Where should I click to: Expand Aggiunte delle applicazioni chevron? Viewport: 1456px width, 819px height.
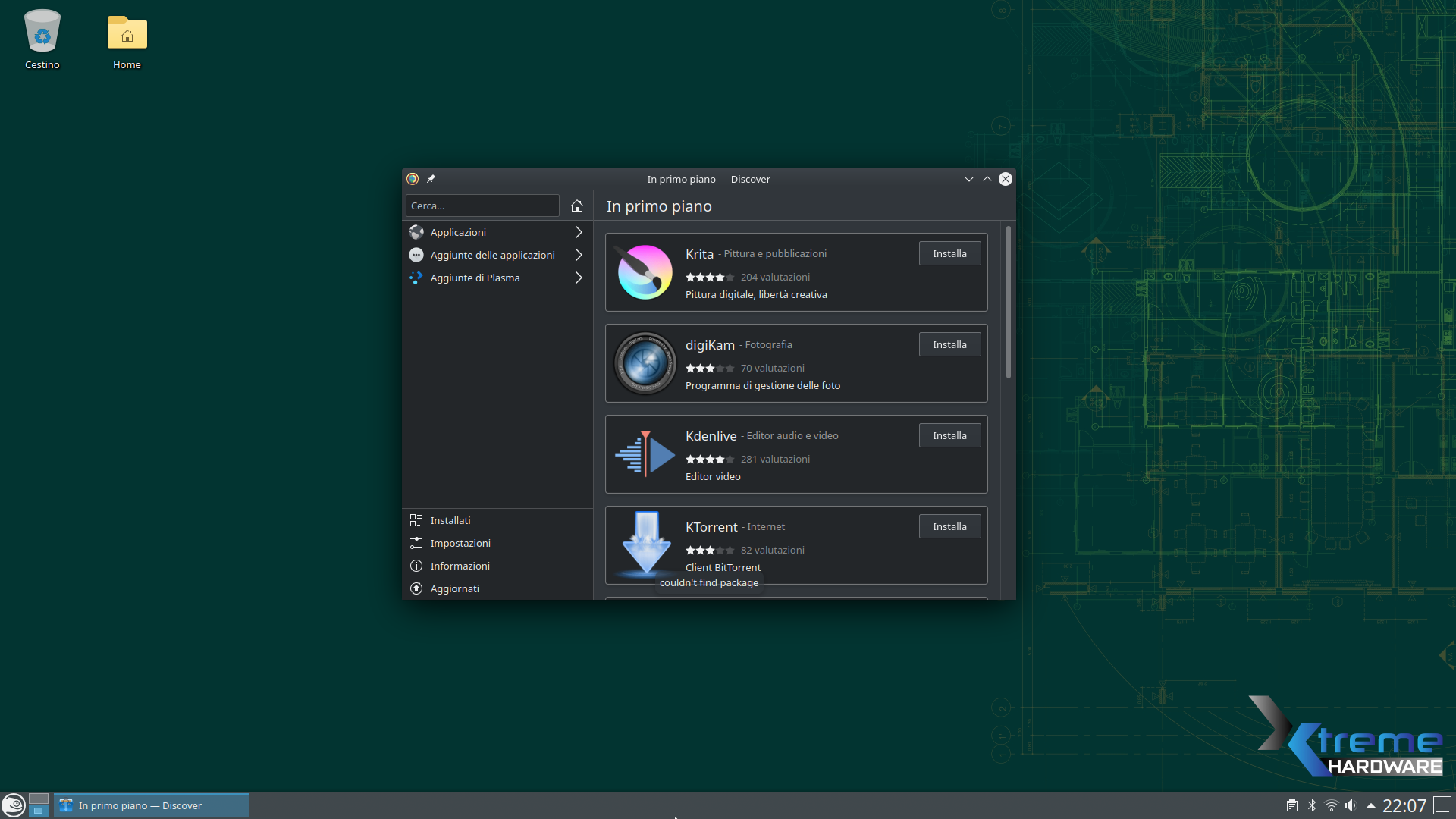(579, 255)
